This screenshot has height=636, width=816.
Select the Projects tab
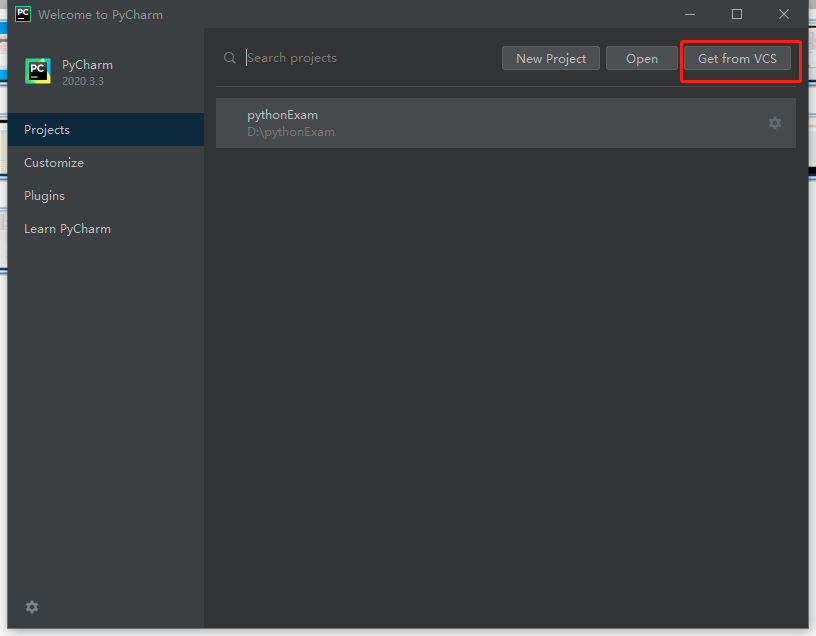pos(106,130)
